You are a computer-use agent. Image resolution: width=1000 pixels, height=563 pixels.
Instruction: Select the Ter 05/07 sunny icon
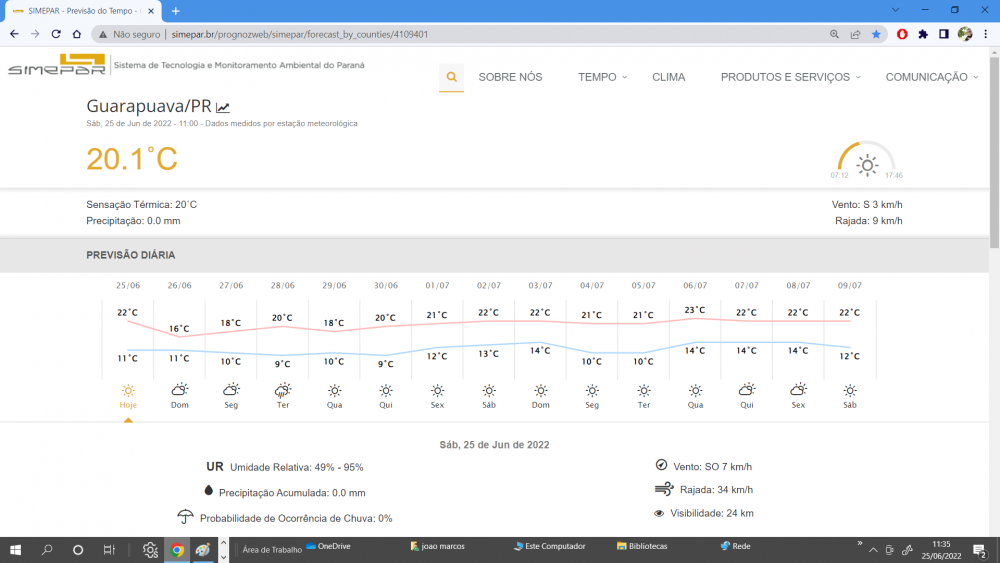(643, 390)
